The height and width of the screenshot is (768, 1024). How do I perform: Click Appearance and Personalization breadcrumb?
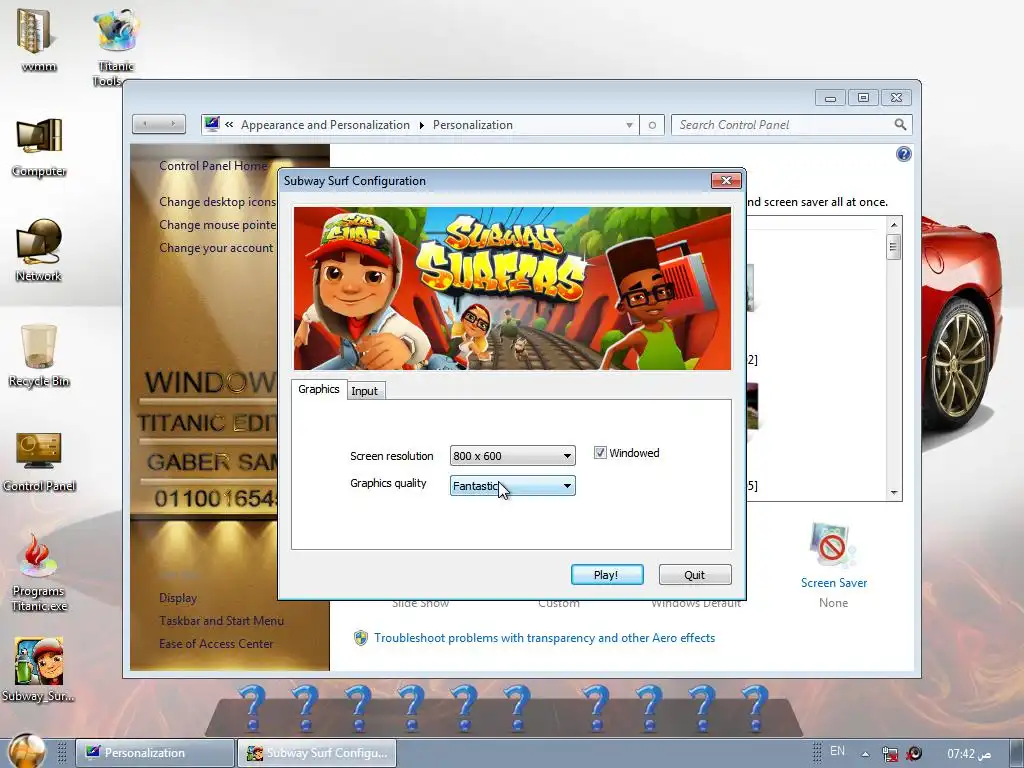pyautogui.click(x=325, y=125)
